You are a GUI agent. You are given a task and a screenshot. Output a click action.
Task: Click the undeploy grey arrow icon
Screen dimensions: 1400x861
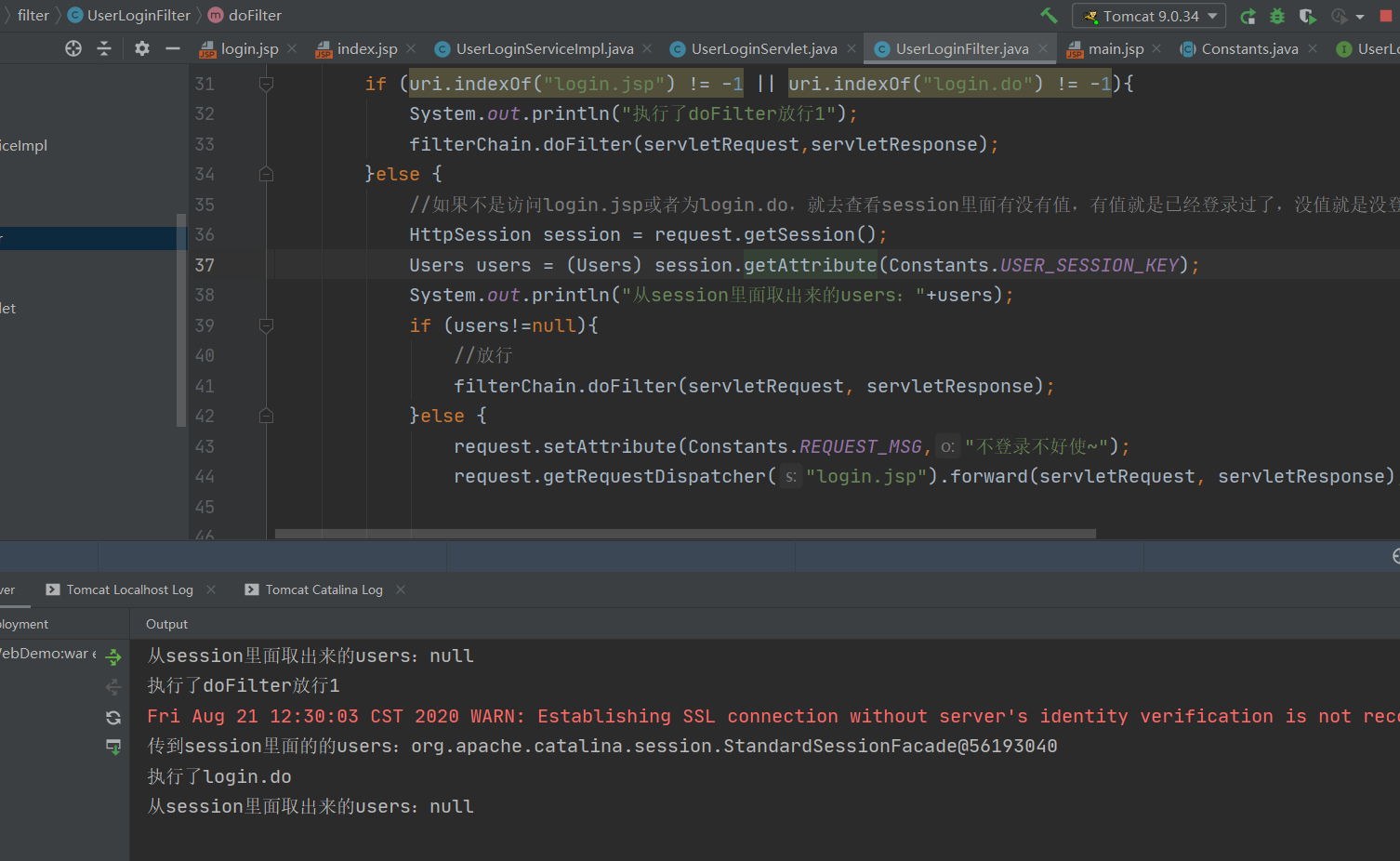click(113, 687)
